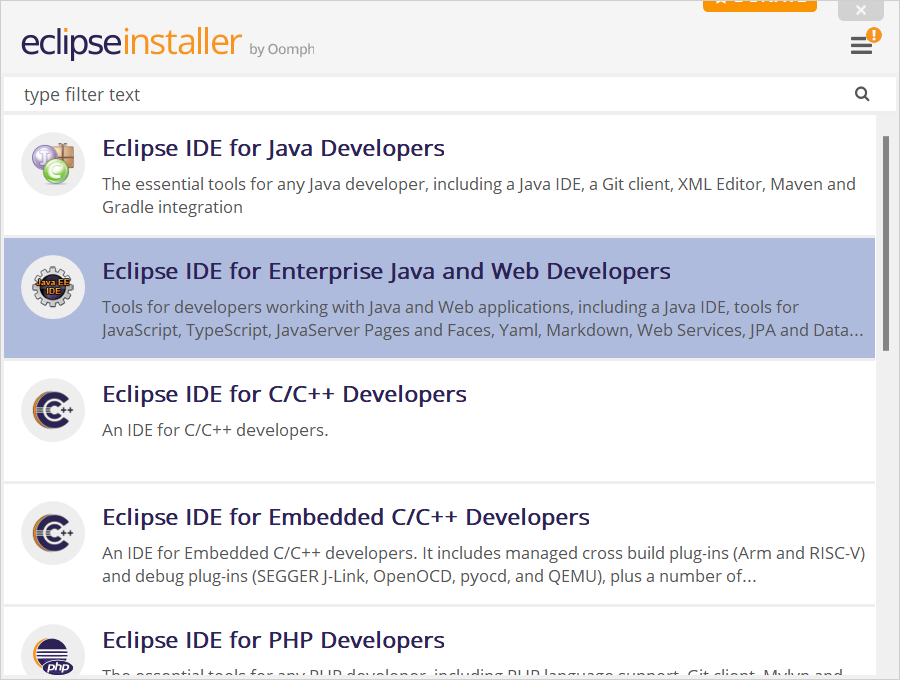Screen dimensions: 900x680
Task: Click the Java EE IDE gear icon
Action: point(53,287)
